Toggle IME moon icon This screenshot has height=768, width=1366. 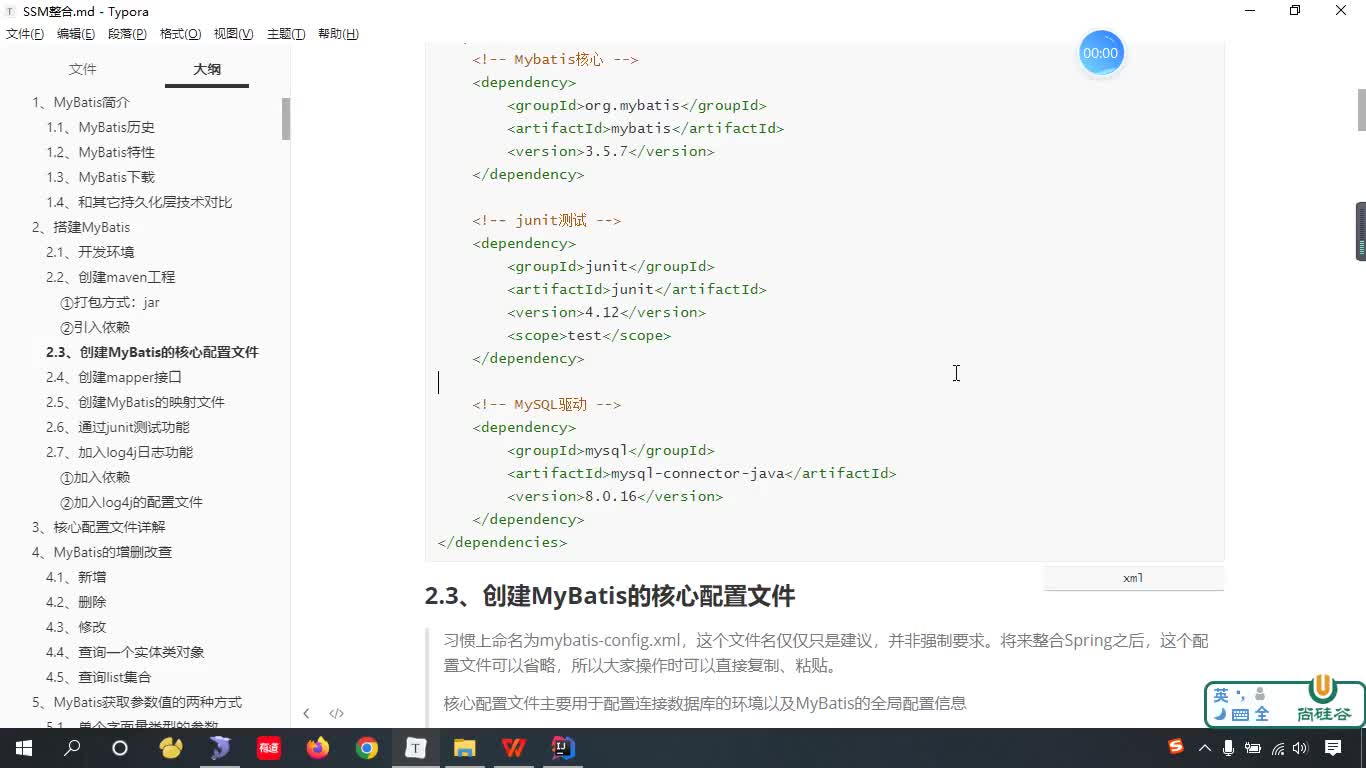point(1221,714)
